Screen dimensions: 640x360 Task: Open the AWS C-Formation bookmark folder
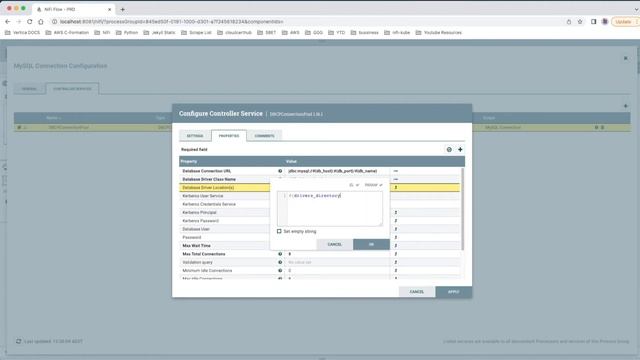pos(67,33)
